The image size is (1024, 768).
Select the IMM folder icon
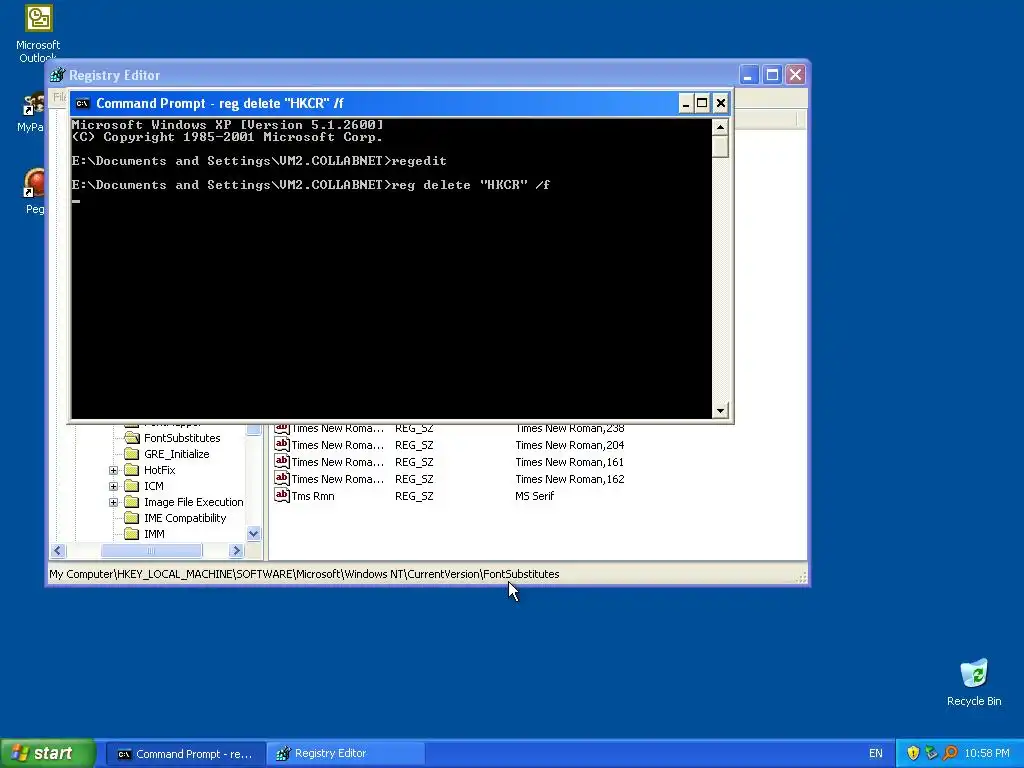pyautogui.click(x=132, y=534)
